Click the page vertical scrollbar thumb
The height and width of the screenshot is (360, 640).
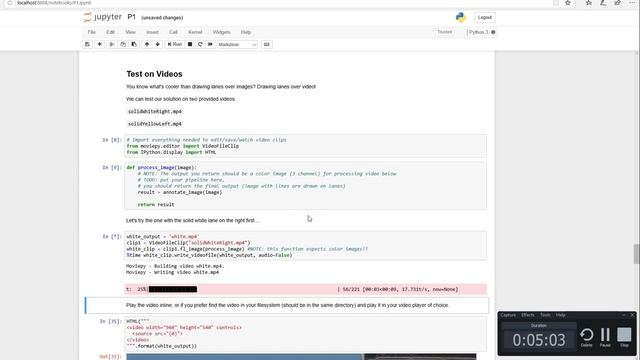click(636, 254)
